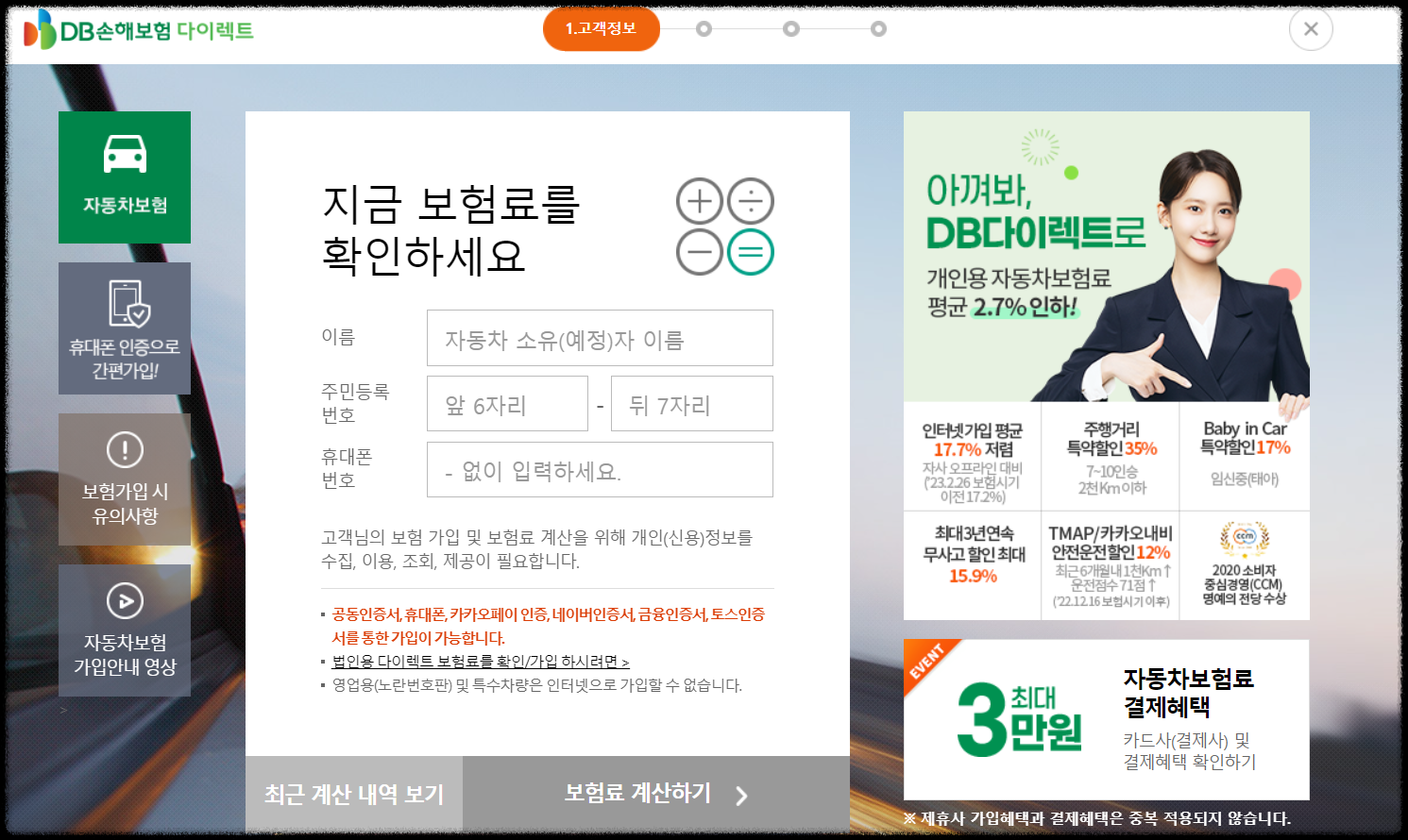Click the division calculator icon
Viewport: 1408px width, 840px height.
coord(750,201)
